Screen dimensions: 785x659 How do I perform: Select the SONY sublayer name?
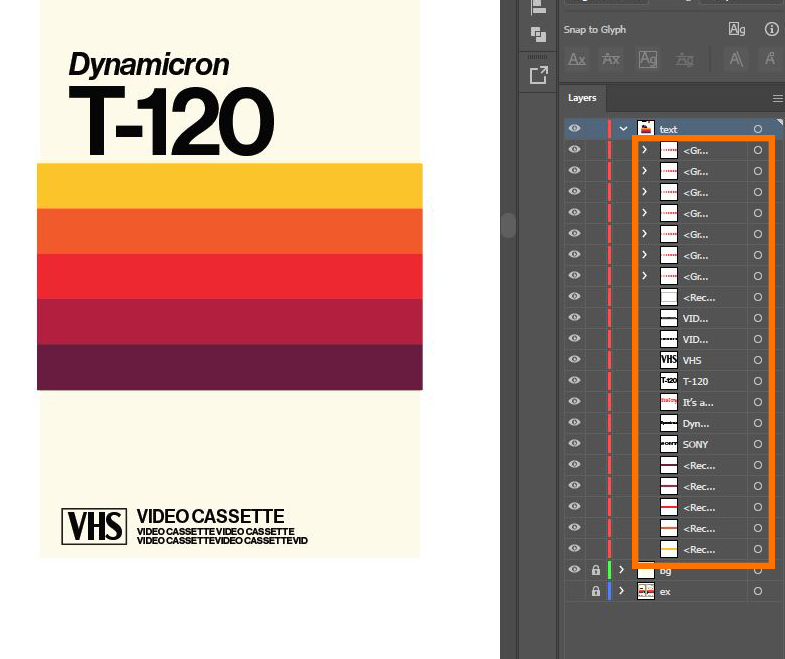[x=695, y=445]
